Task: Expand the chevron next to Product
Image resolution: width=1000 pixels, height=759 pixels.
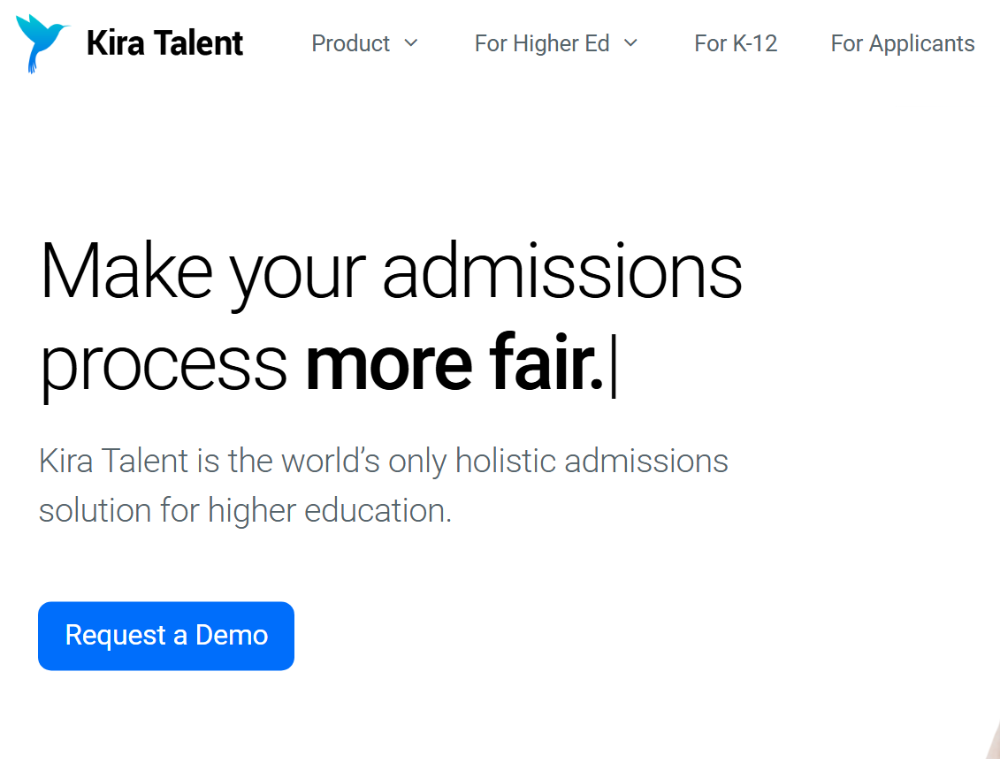Action: coord(411,43)
